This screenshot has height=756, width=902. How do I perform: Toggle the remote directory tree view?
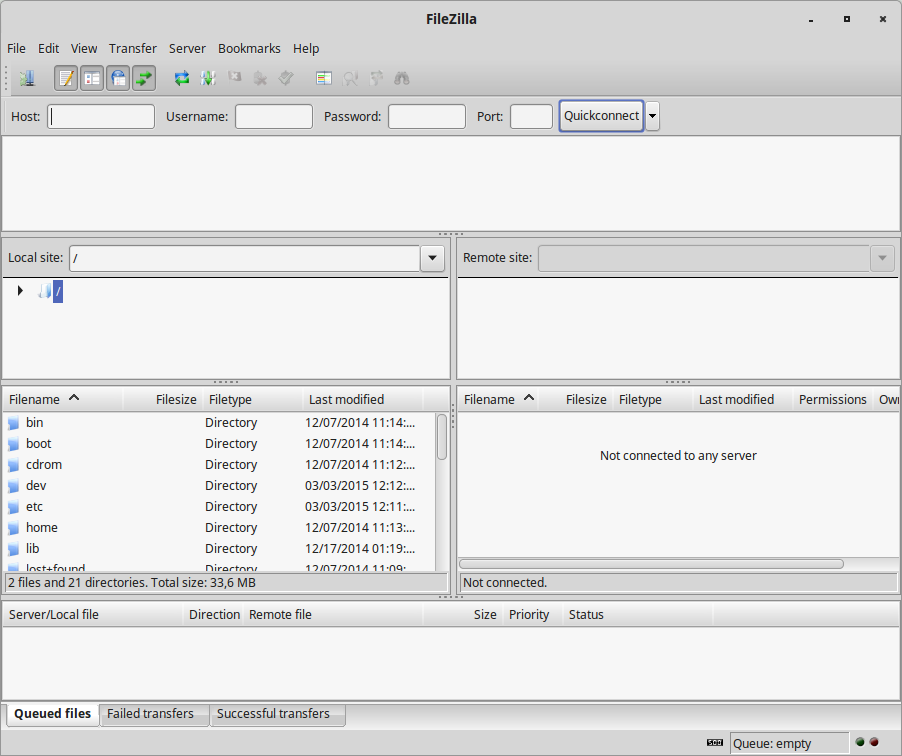(x=118, y=78)
